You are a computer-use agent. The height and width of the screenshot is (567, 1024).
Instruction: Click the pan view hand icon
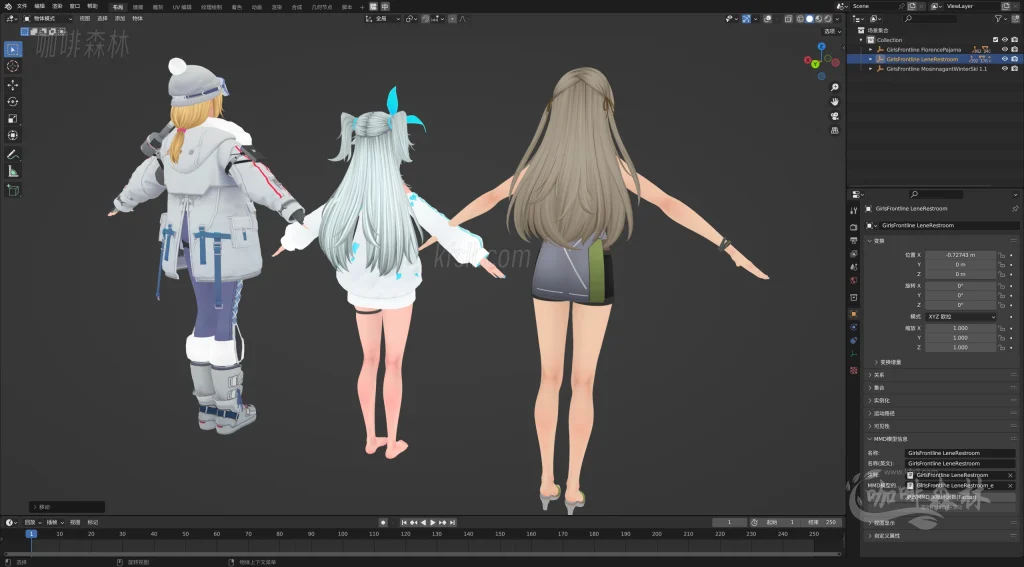(835, 101)
